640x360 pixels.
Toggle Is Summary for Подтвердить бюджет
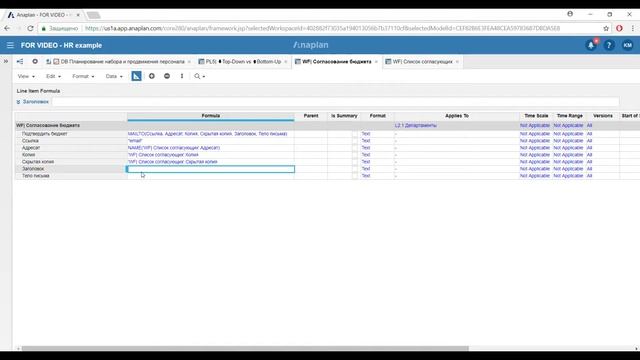click(355, 134)
